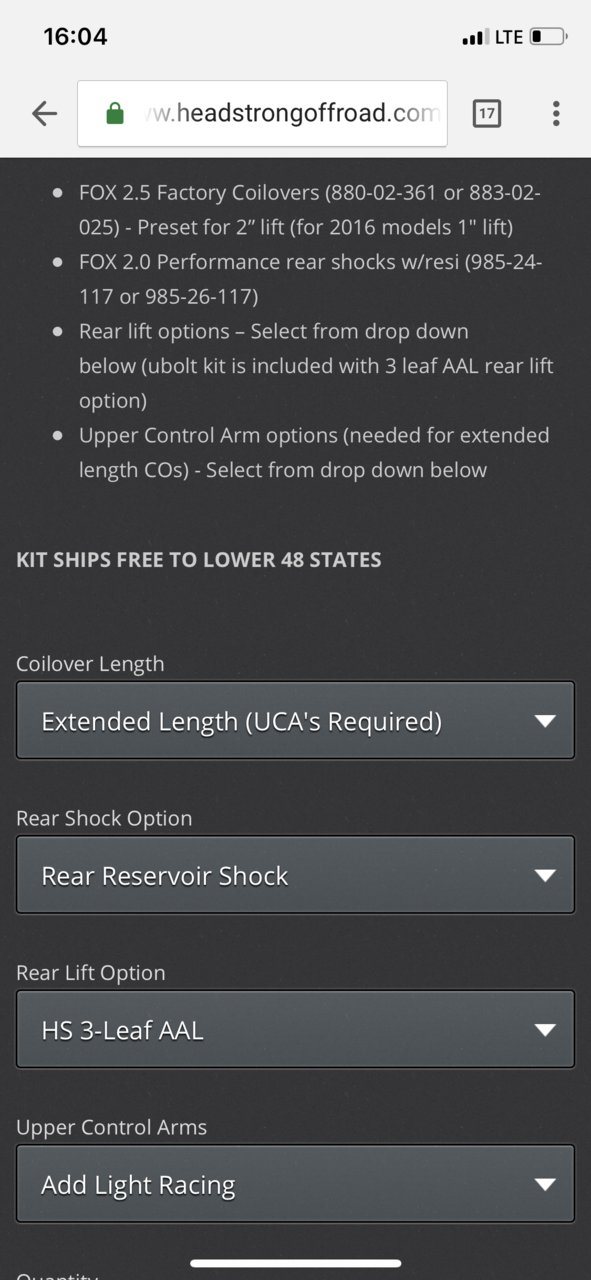Tap the iOS home indicator bar
The width and height of the screenshot is (591, 1280).
[295, 1263]
